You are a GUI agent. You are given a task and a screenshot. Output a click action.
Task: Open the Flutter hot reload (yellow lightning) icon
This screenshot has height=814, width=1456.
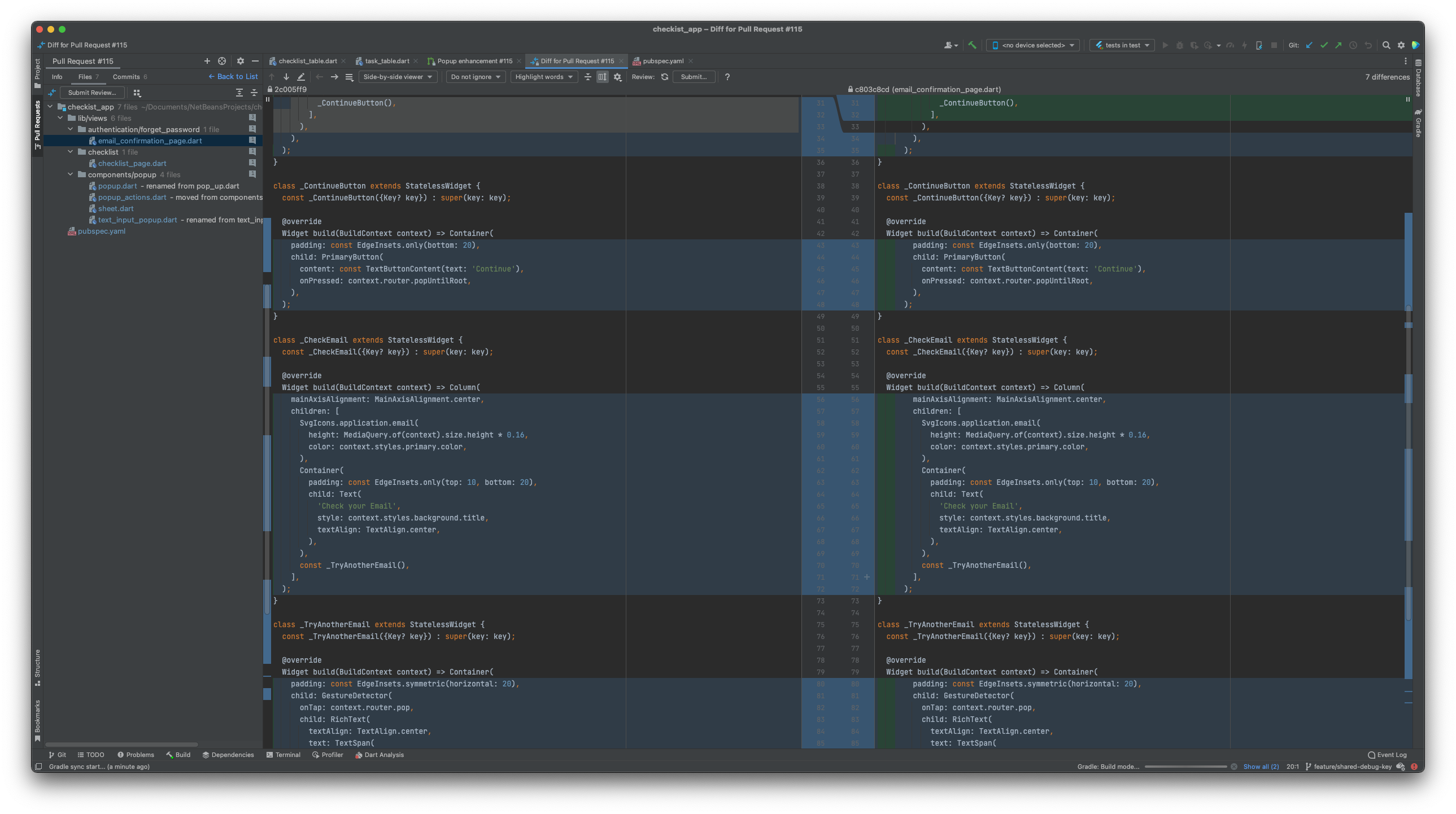[x=1245, y=46]
